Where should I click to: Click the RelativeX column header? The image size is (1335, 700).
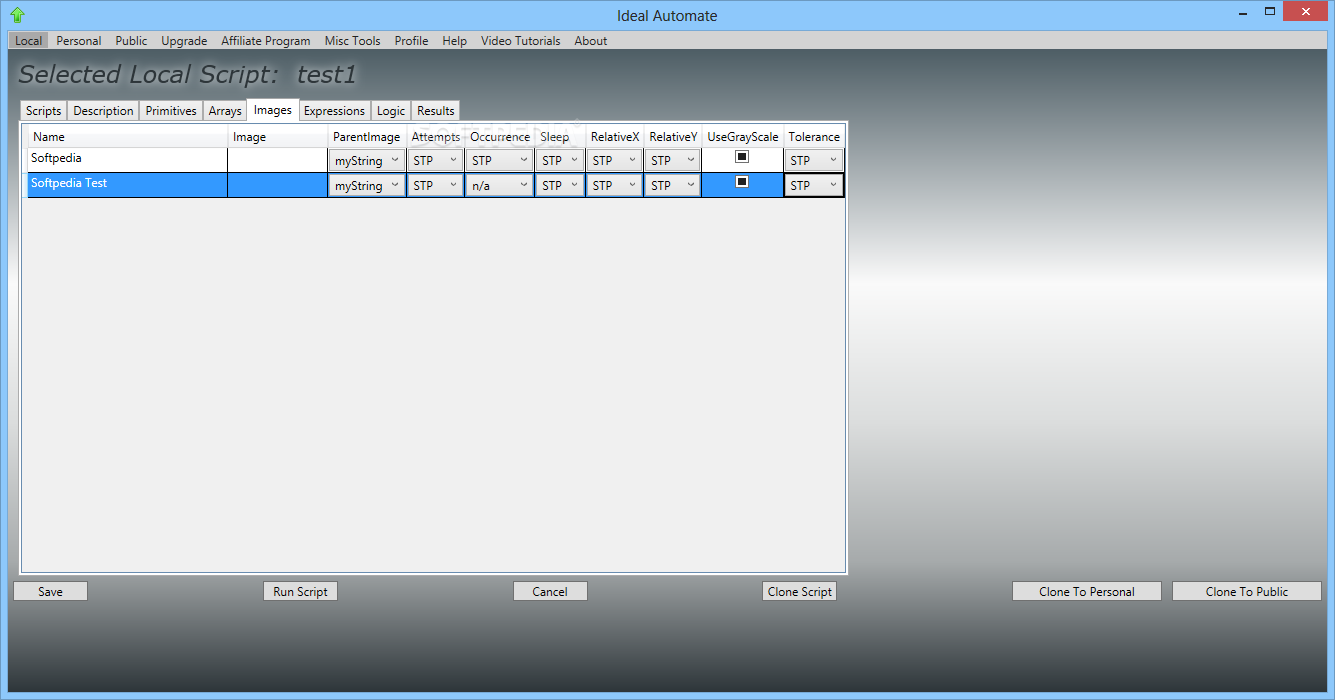(x=614, y=137)
